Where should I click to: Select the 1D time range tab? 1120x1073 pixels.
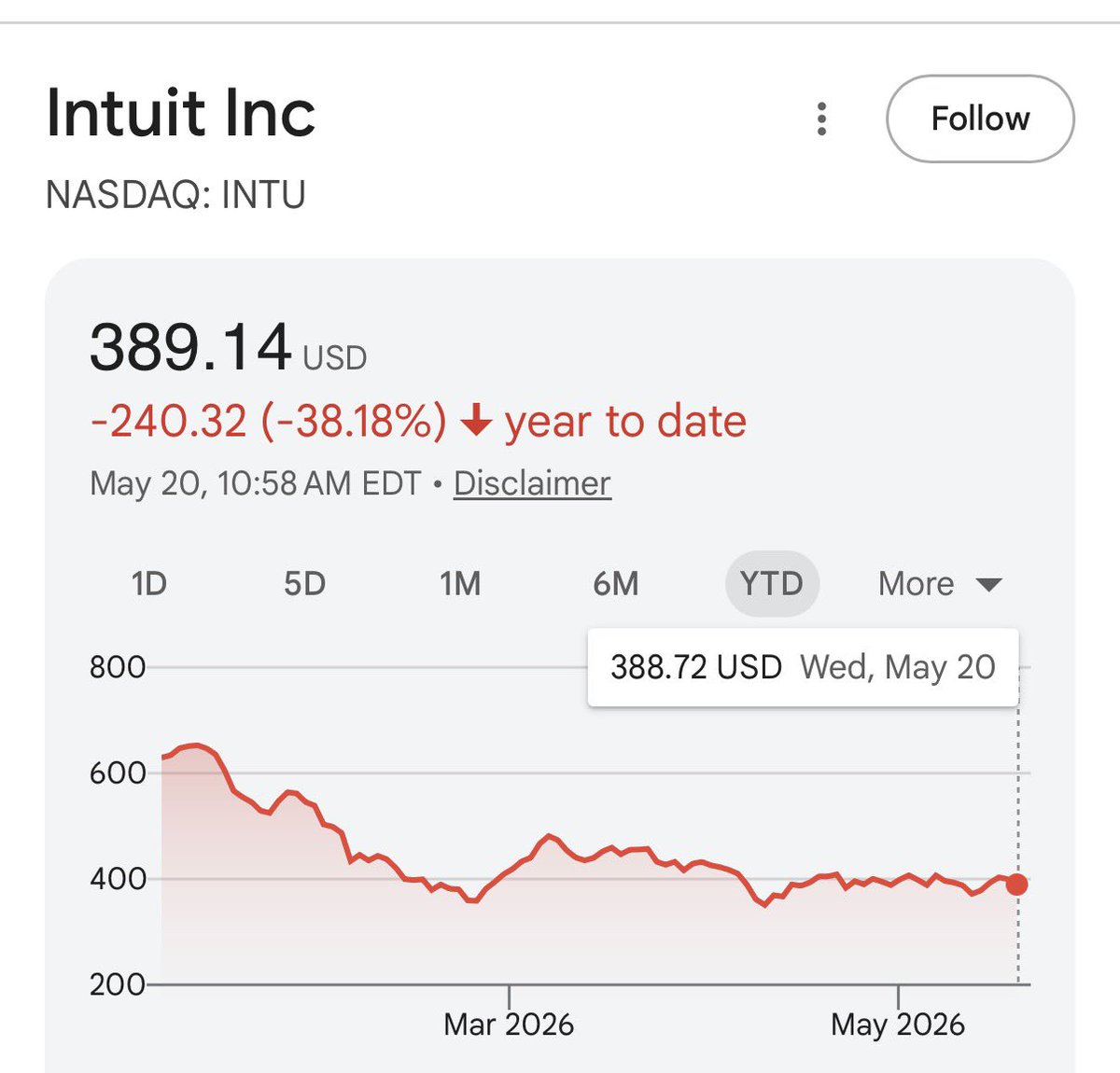(x=149, y=584)
